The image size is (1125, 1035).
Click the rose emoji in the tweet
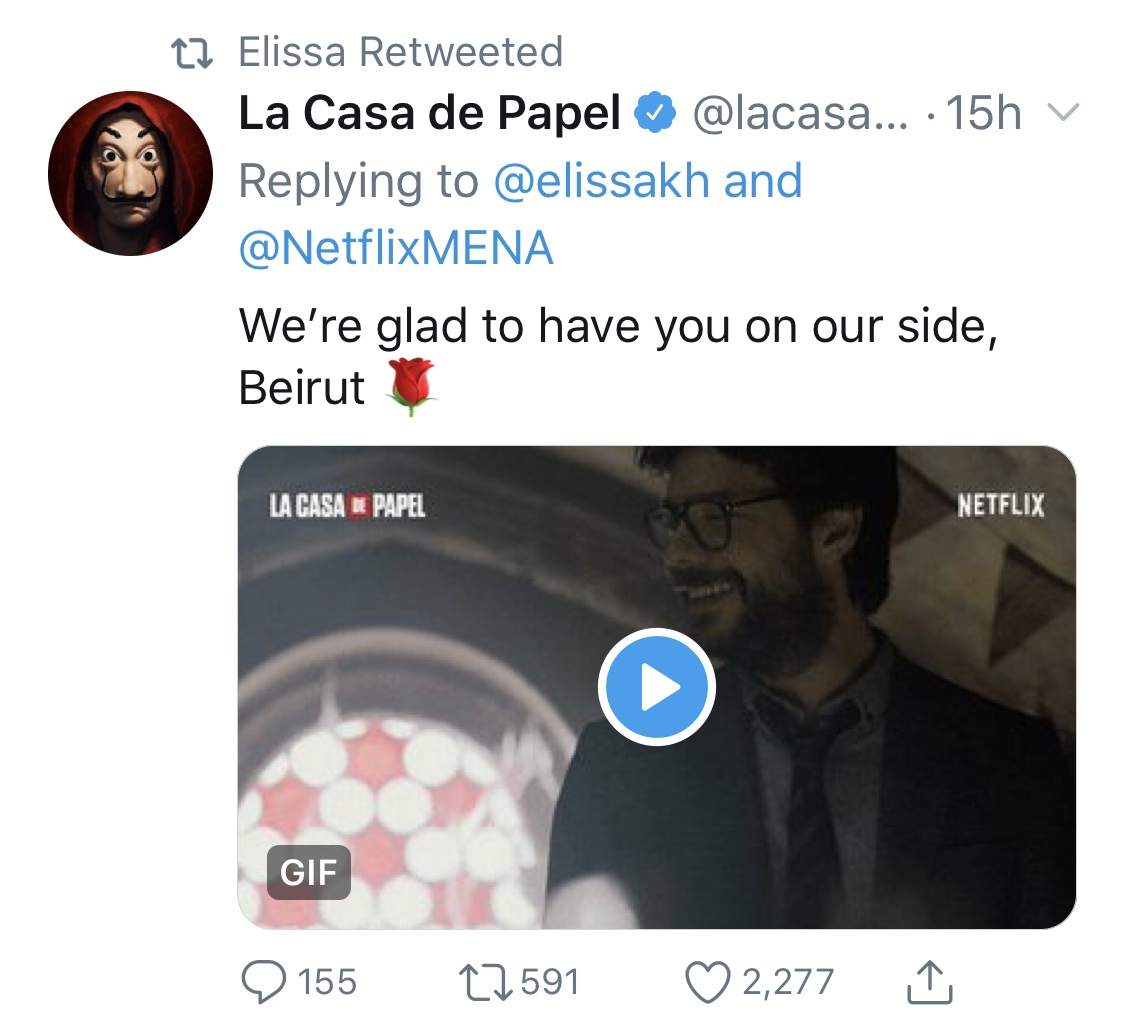tap(410, 386)
